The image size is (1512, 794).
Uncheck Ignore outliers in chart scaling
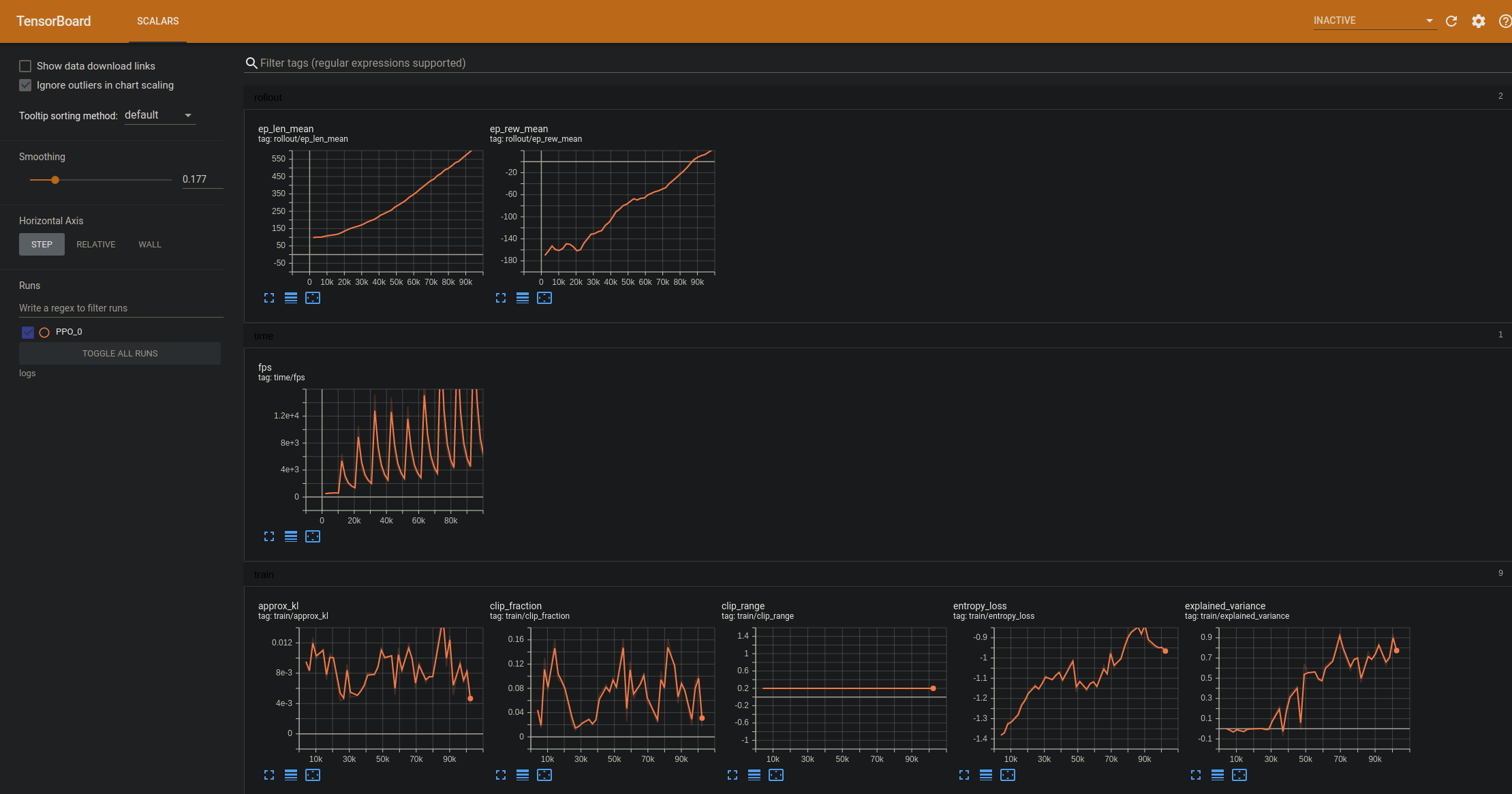point(25,85)
